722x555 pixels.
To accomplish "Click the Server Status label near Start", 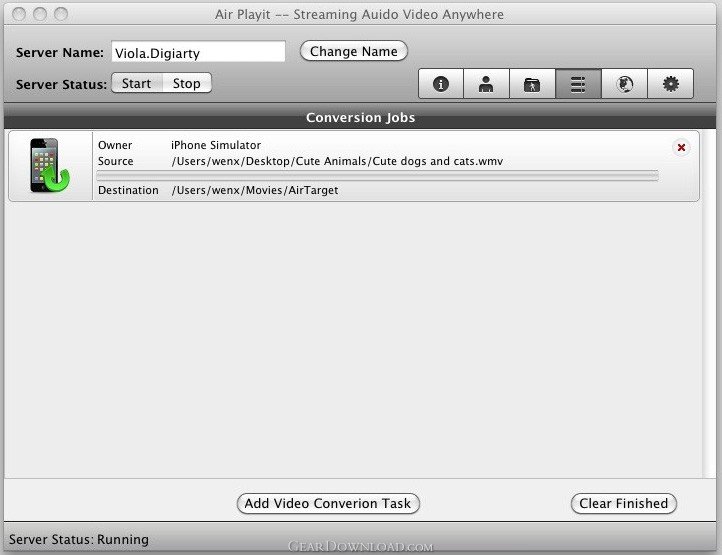I will tap(61, 84).
